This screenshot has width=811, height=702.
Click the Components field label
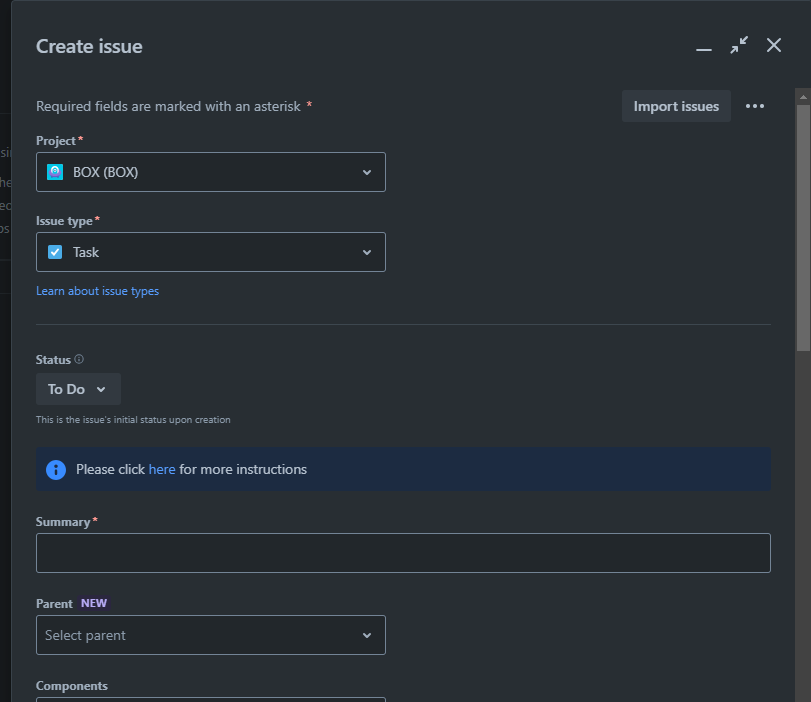point(71,685)
